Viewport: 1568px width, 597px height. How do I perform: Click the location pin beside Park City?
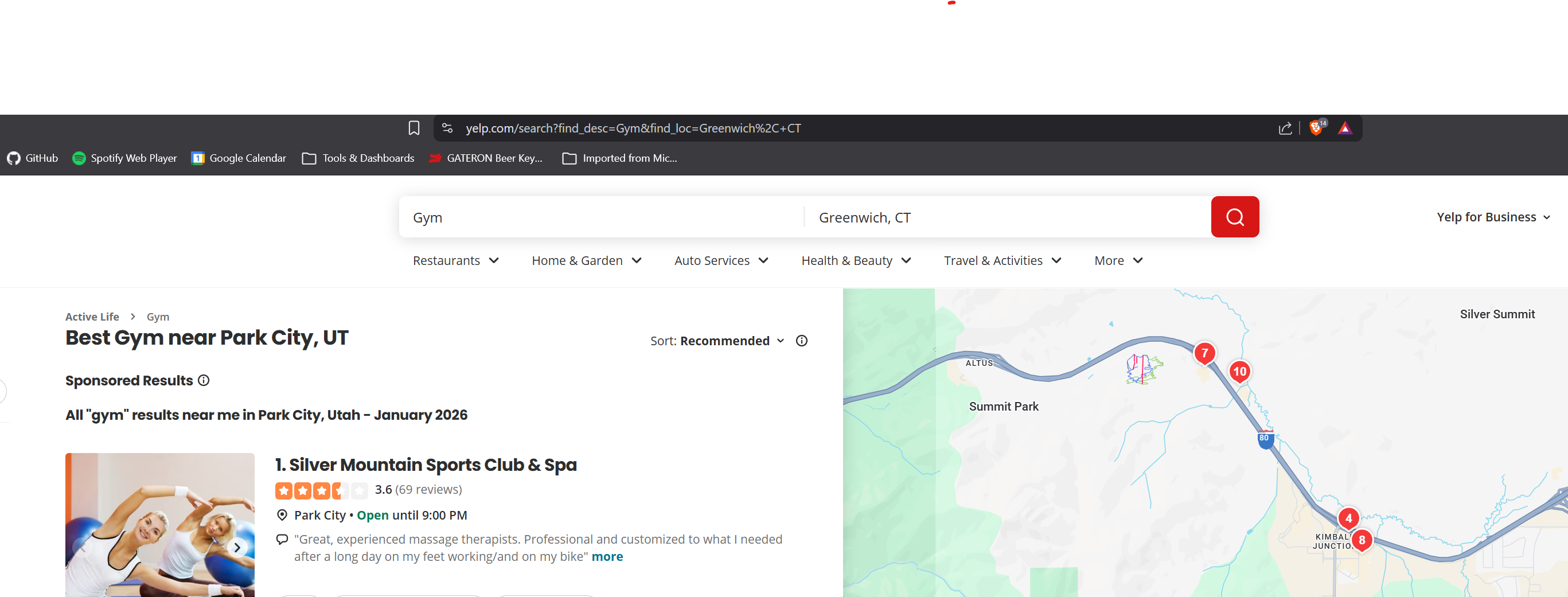(x=282, y=516)
